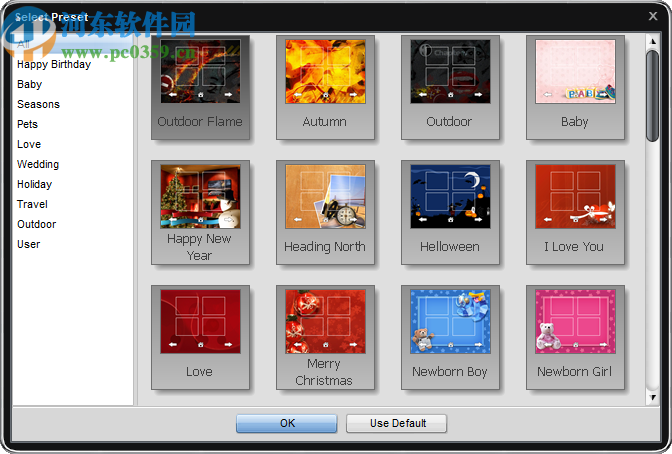Pick the Outdoor preset thumbnail
This screenshot has width=672, height=454.
click(450, 87)
